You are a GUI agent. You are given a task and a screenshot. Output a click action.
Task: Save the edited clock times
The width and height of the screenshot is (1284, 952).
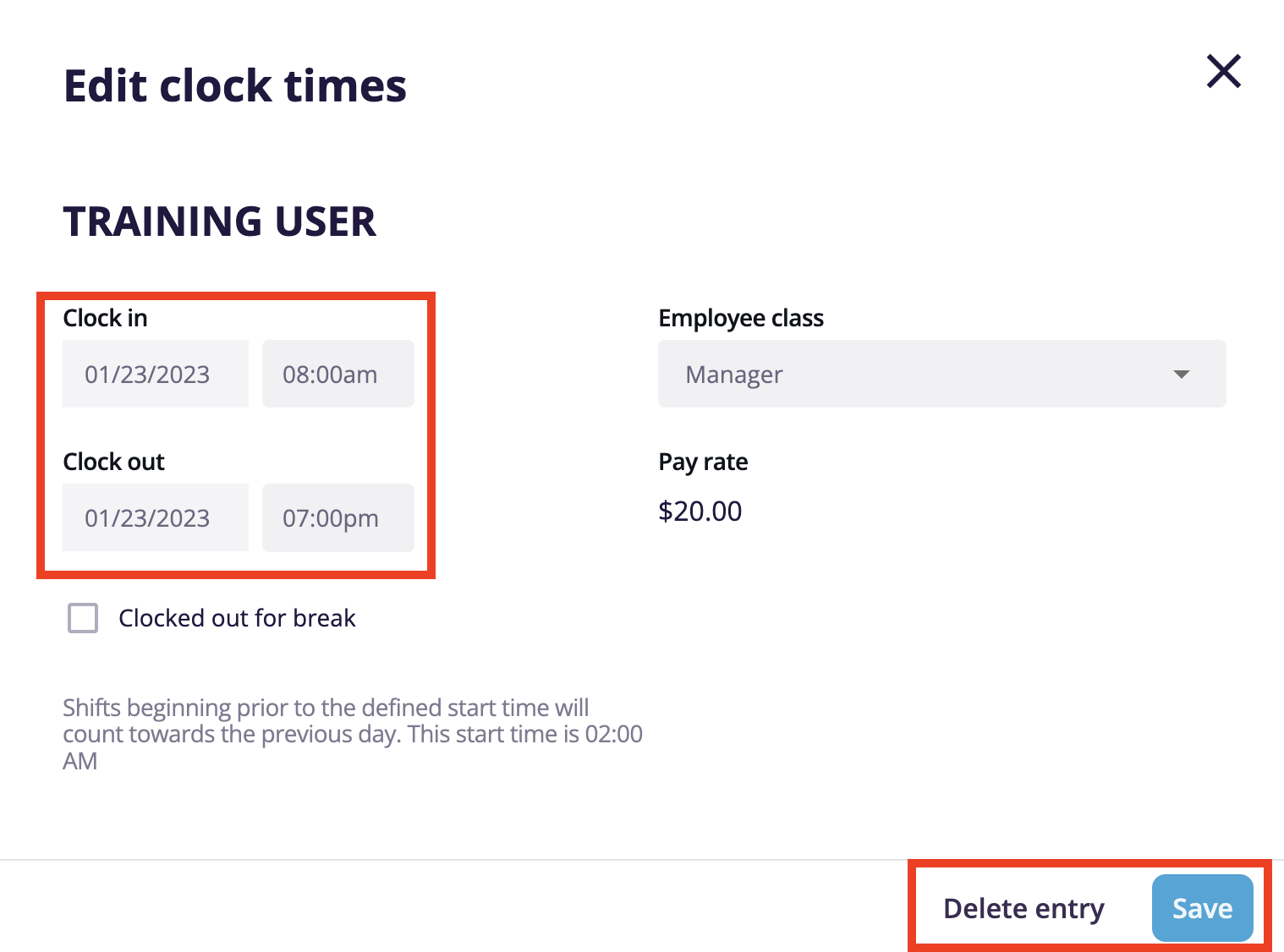click(1201, 907)
